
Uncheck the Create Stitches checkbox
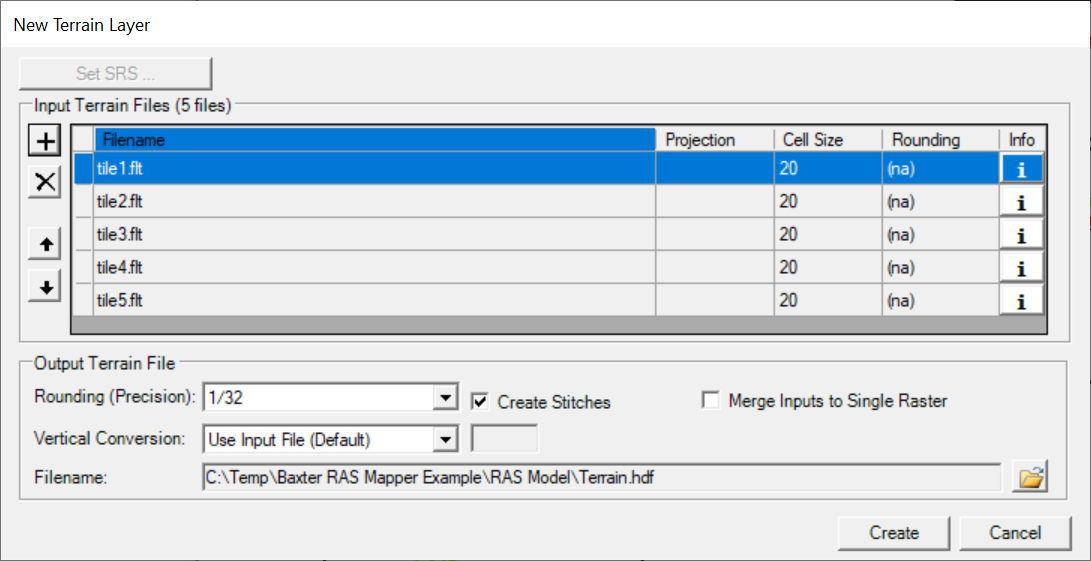point(481,401)
